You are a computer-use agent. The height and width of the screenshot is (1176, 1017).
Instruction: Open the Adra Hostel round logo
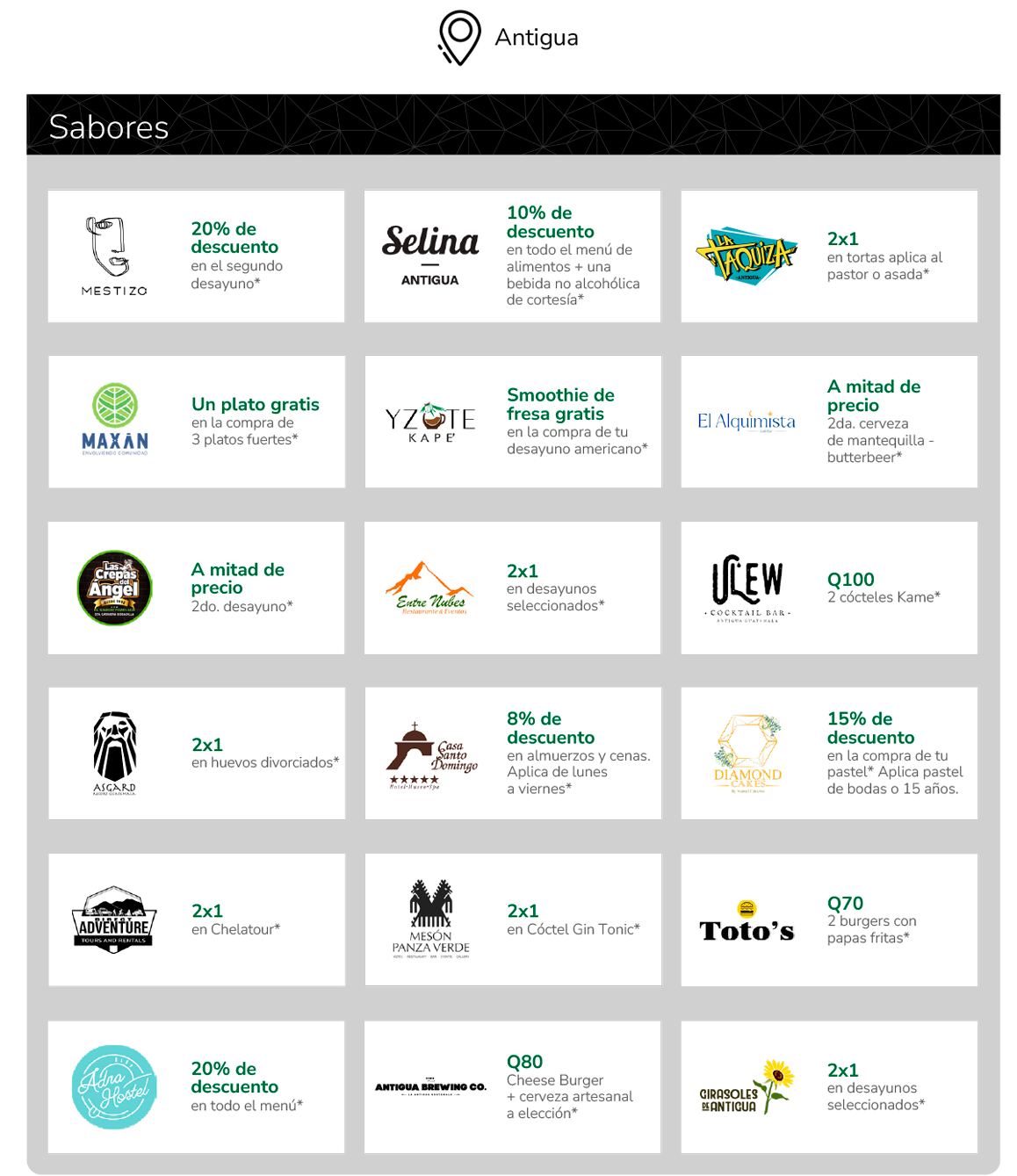[x=114, y=1087]
